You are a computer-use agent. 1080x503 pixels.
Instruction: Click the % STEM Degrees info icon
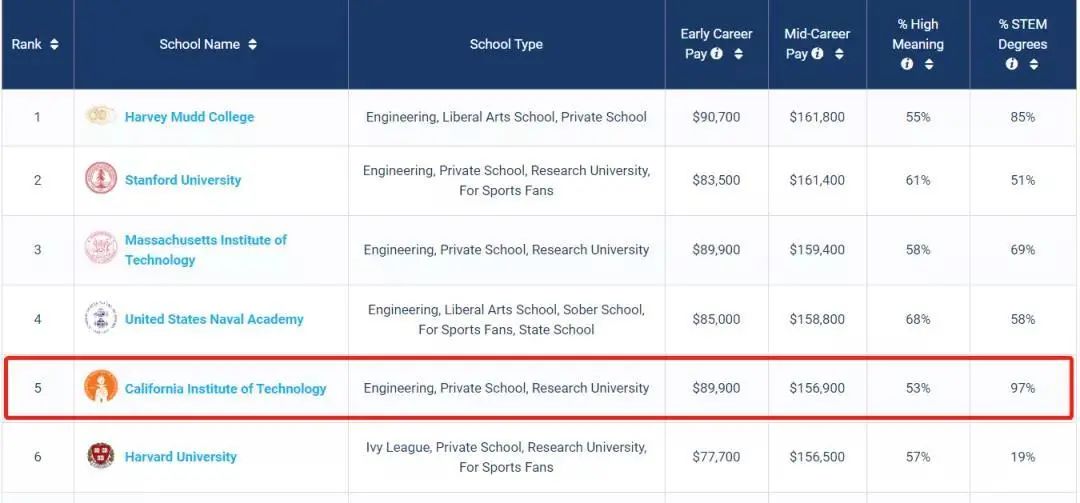[x=1012, y=64]
